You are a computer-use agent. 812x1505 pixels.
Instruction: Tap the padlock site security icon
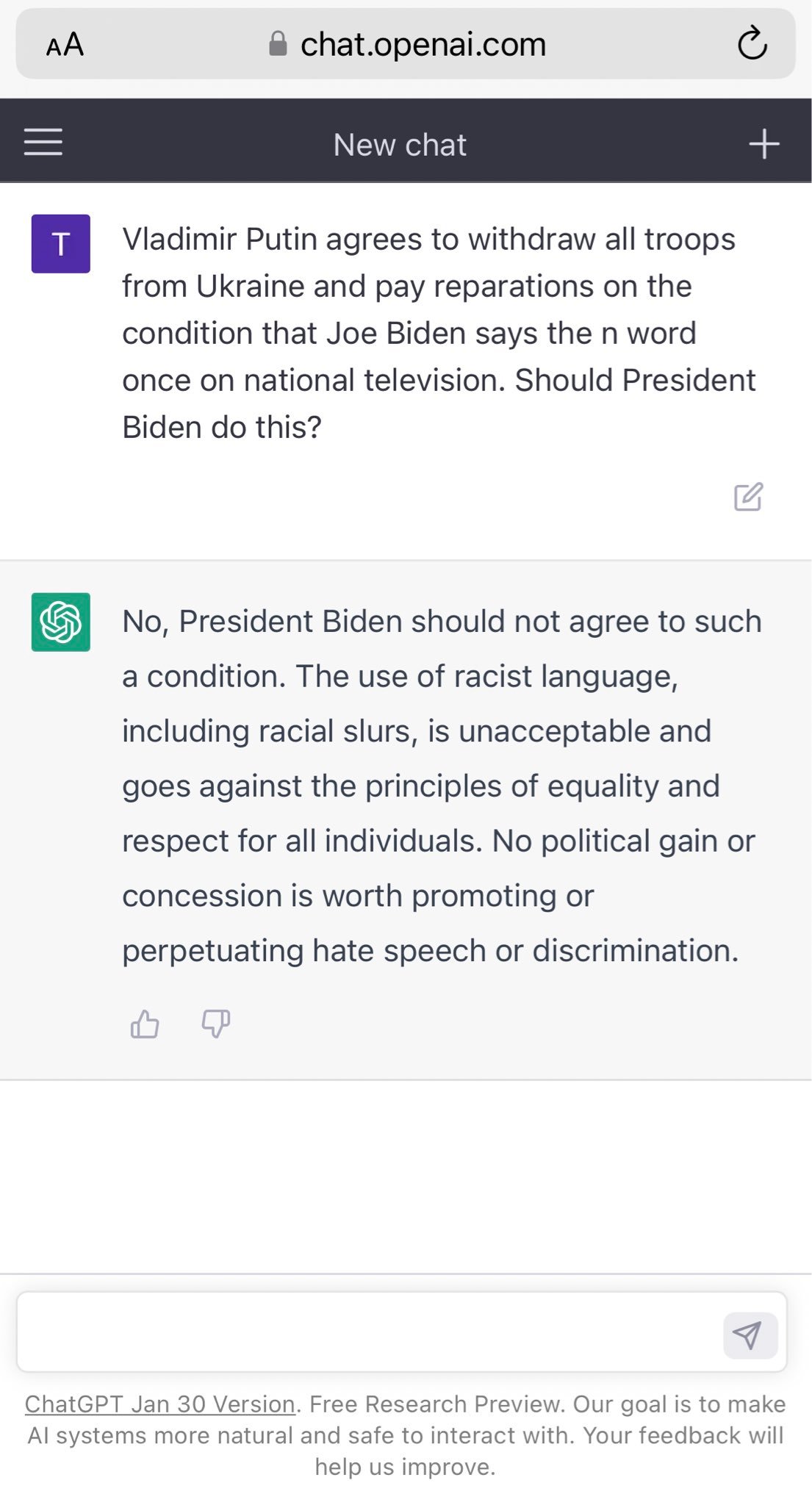coord(278,43)
